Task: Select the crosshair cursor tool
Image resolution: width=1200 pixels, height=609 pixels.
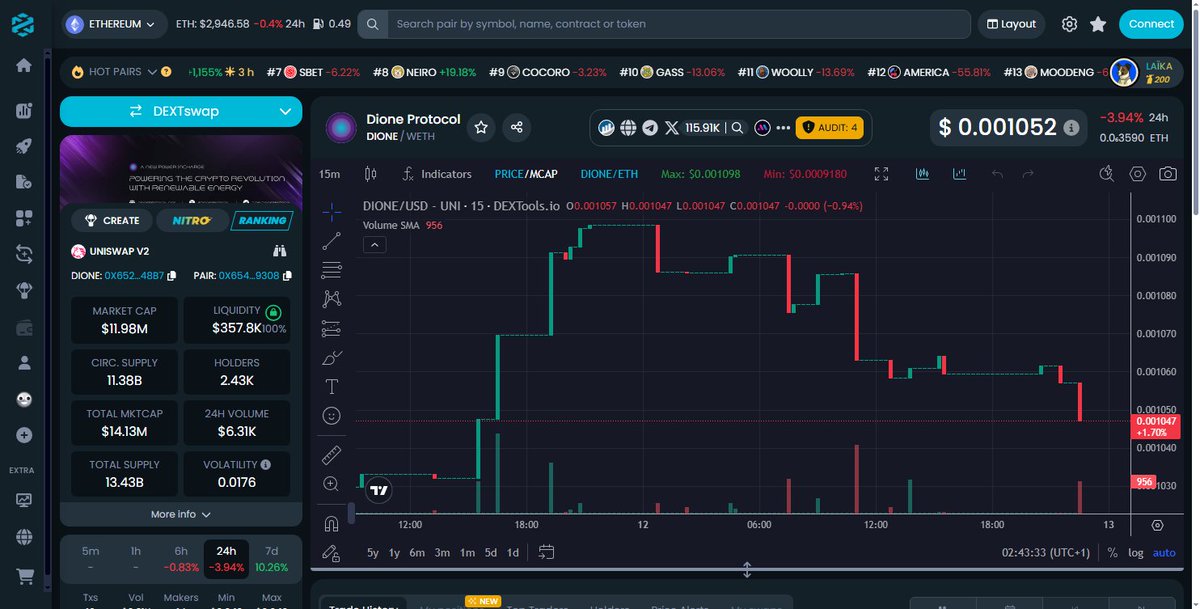Action: point(332,211)
